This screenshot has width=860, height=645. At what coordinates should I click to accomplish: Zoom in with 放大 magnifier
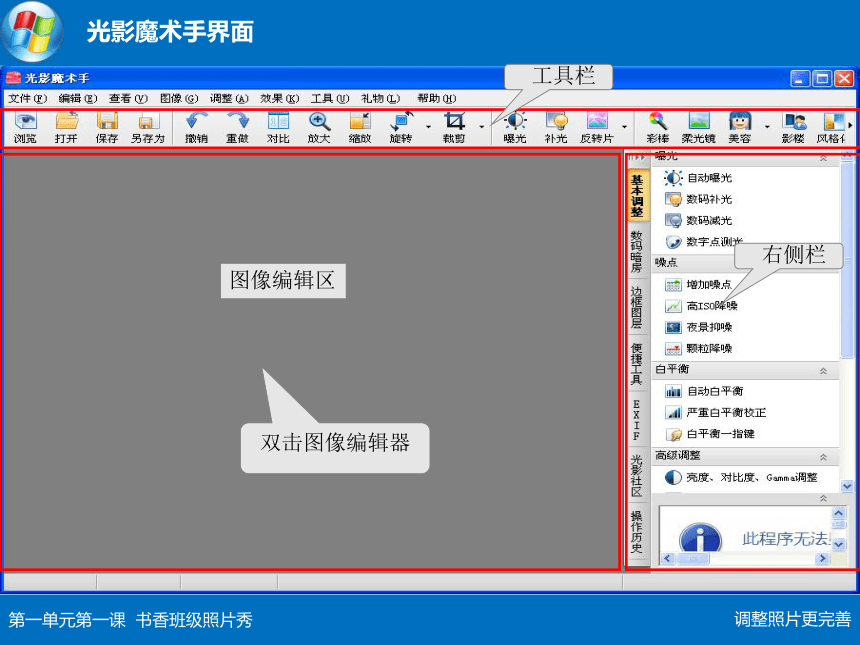pos(319,128)
